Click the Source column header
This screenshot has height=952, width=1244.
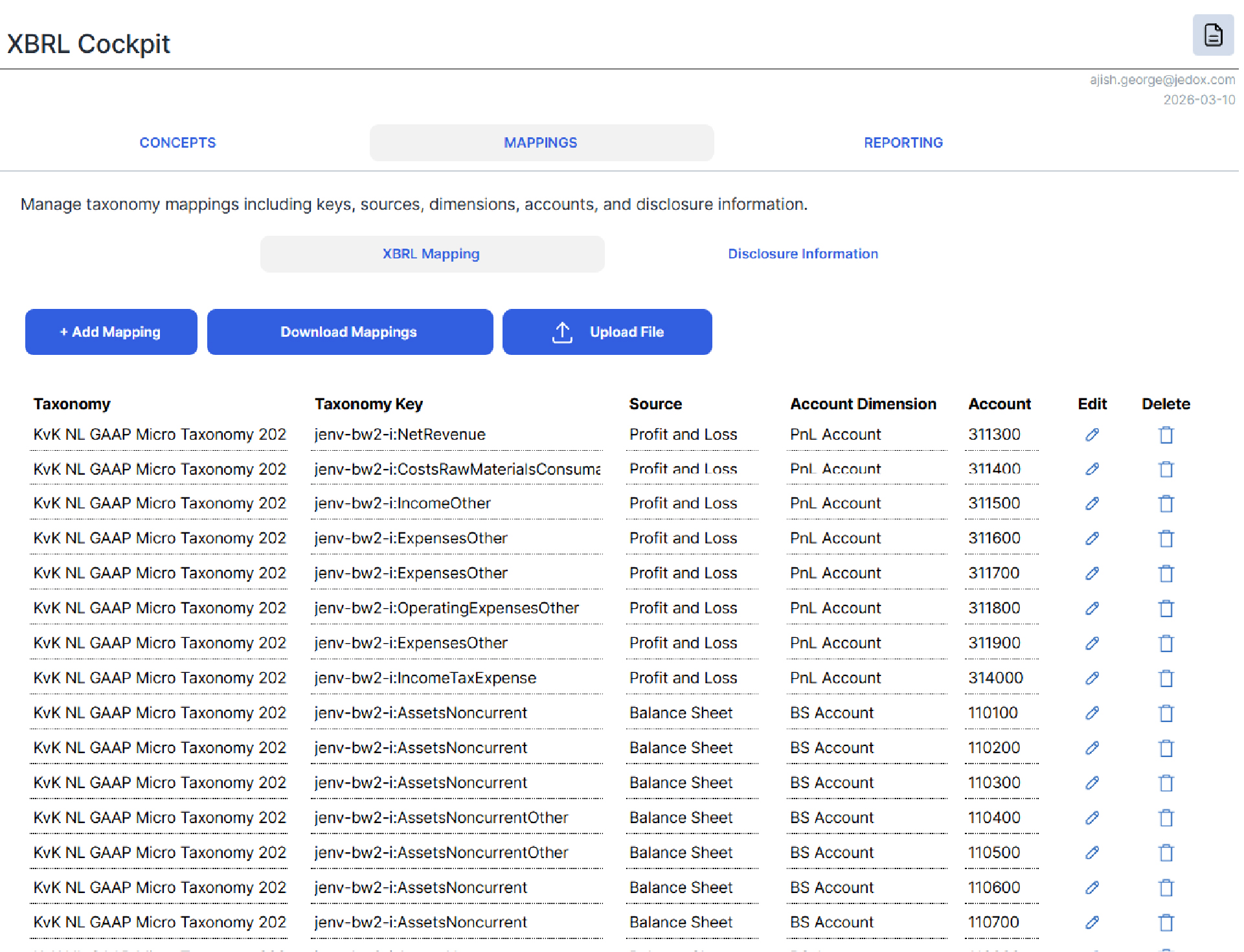[655, 404]
